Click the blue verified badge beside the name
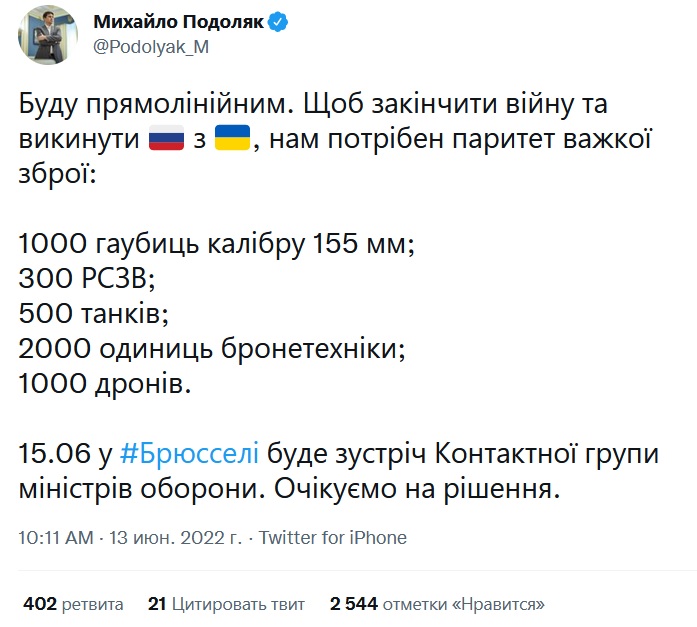 click(280, 21)
